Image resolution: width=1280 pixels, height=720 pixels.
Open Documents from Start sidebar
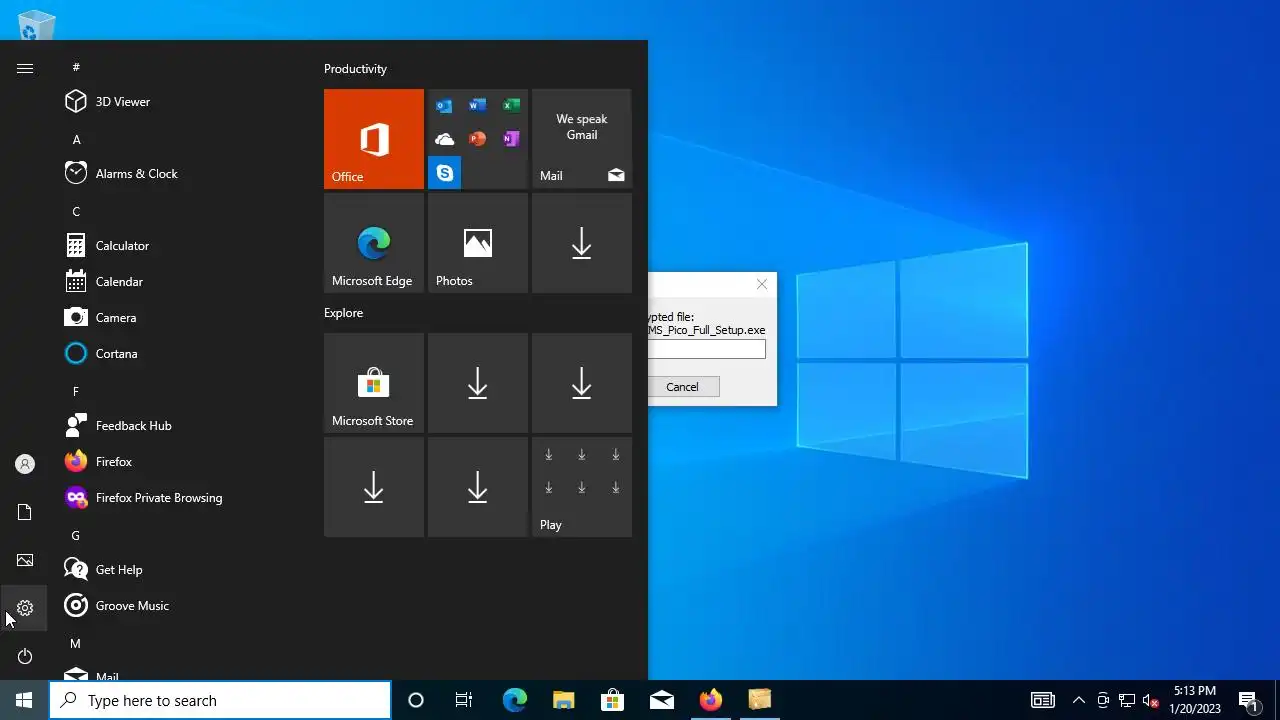(25, 512)
